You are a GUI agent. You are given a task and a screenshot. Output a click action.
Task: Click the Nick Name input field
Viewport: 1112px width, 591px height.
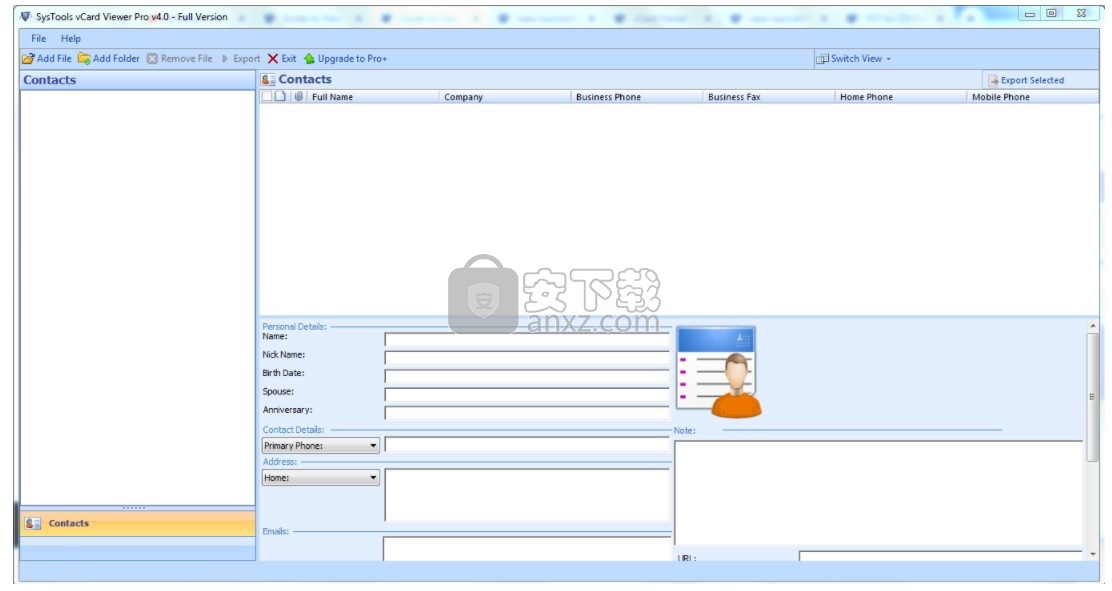click(x=527, y=358)
